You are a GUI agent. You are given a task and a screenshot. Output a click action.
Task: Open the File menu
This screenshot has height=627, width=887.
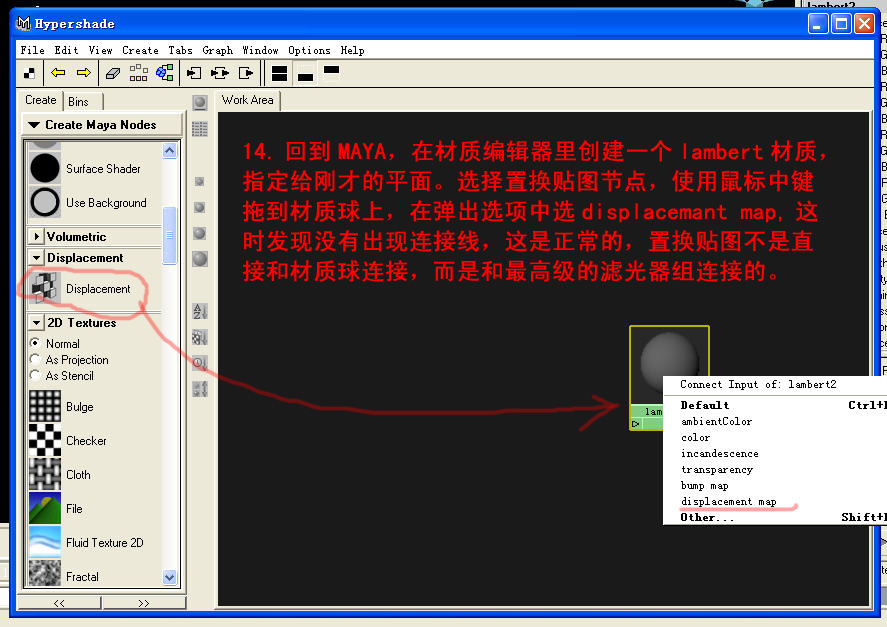32,50
